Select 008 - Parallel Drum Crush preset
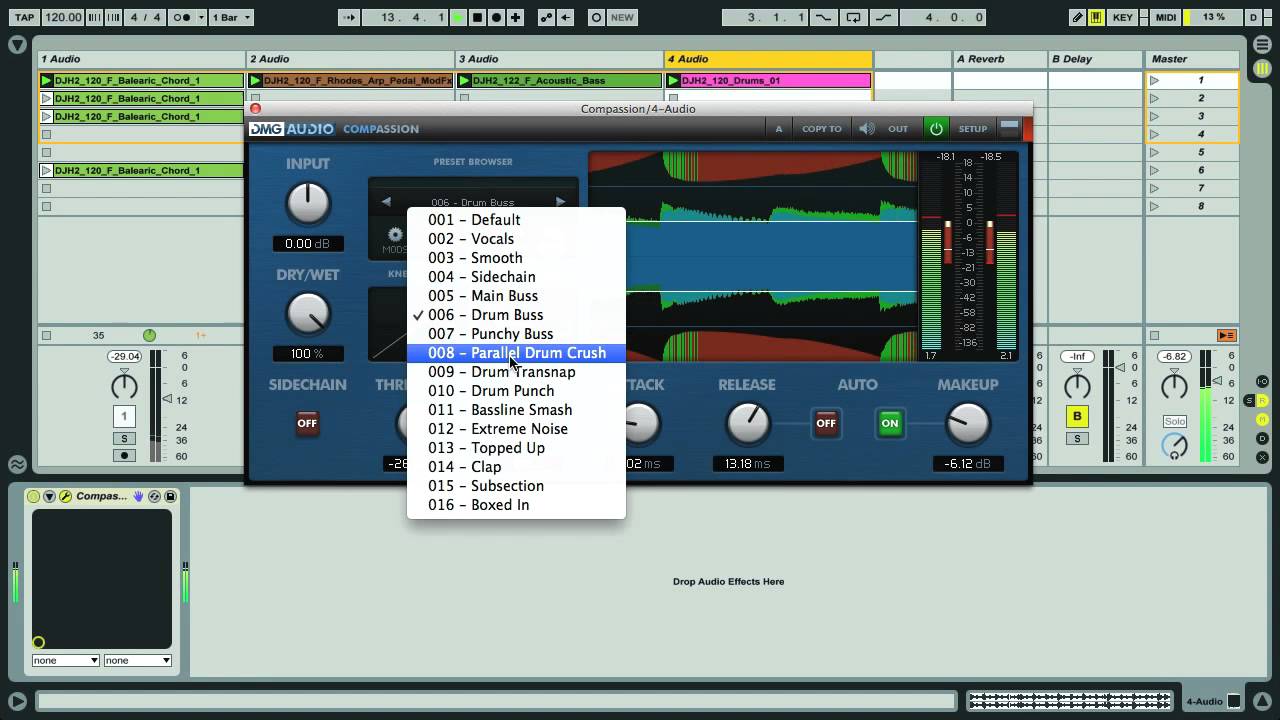Screen dimensions: 1280x720 (x=516, y=353)
